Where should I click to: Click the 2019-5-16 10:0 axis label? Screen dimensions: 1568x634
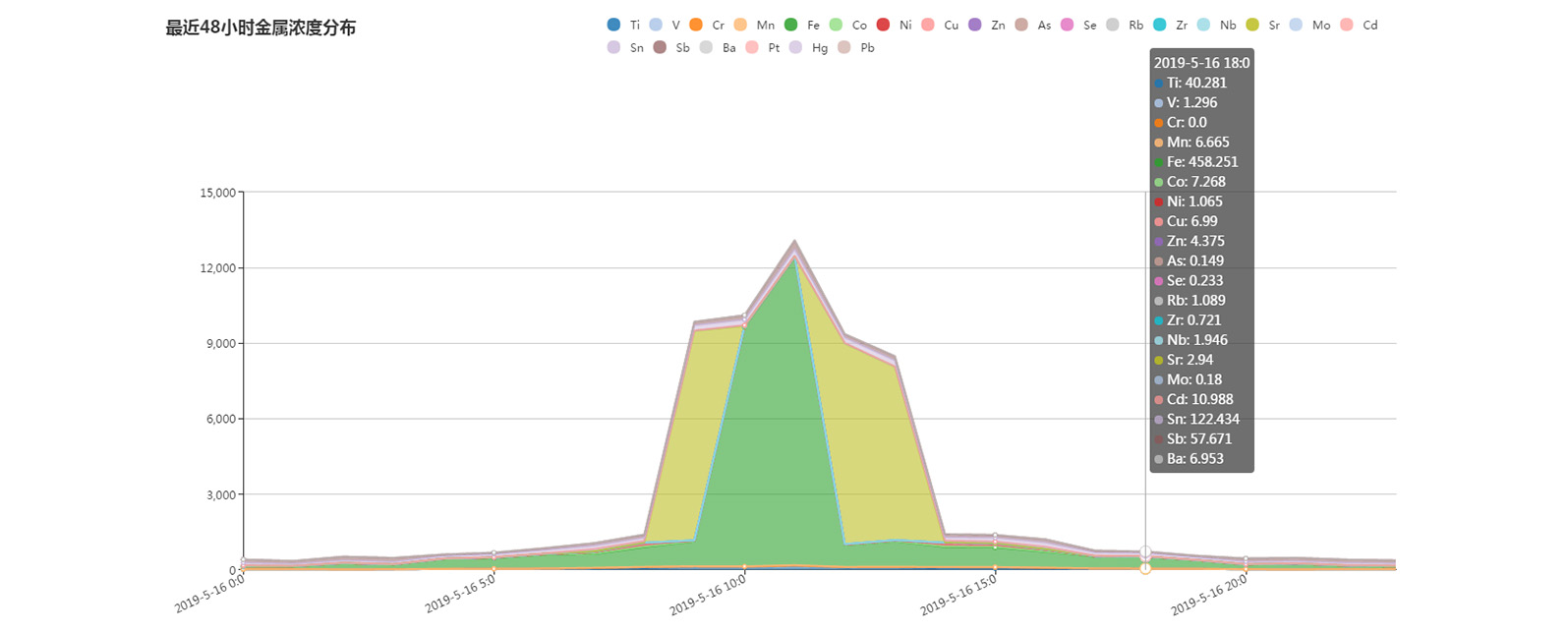(708, 595)
